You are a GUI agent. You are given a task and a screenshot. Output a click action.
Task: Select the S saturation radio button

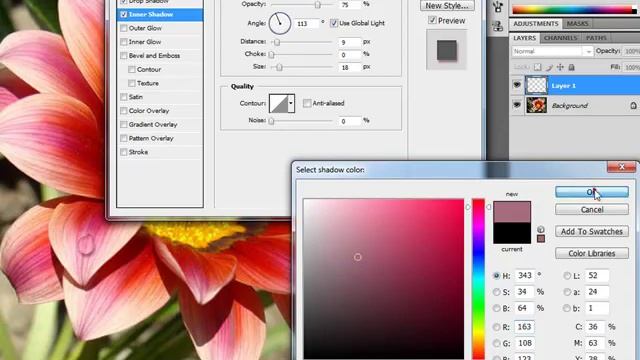click(x=496, y=292)
